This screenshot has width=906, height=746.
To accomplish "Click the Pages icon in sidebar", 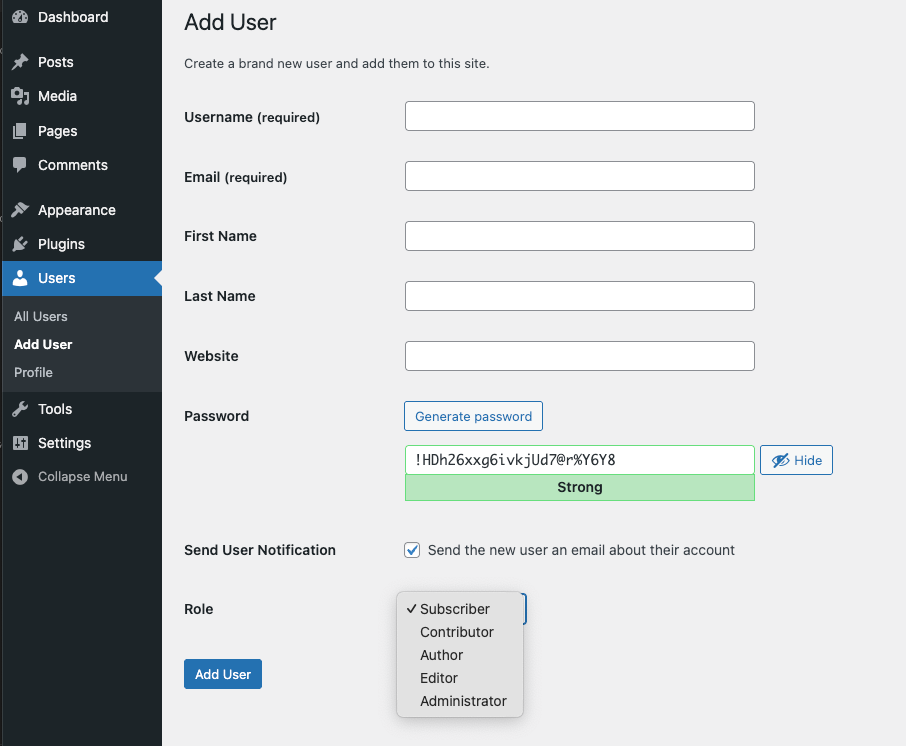I will pos(20,131).
